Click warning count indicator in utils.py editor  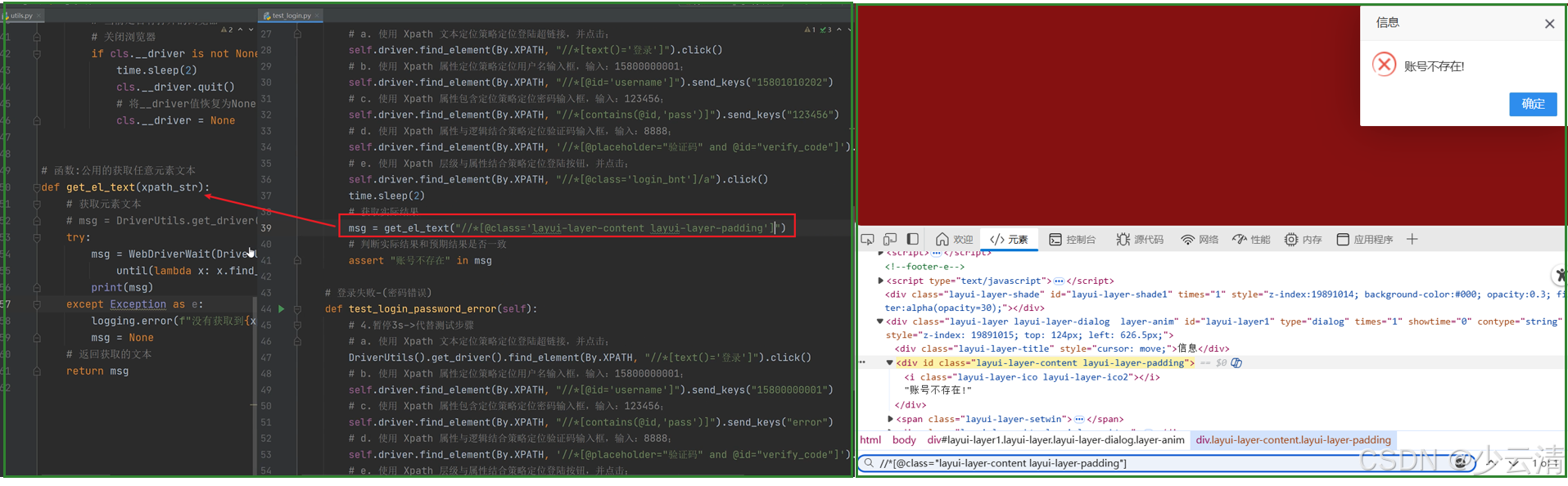227,29
